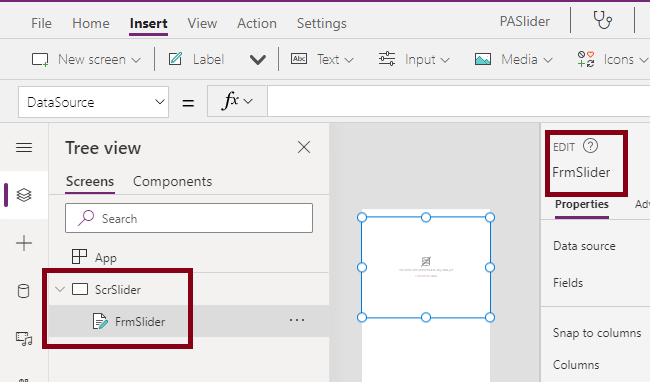The image size is (650, 382).
Task: Open the Media dropdown chevron
Action: [548, 60]
